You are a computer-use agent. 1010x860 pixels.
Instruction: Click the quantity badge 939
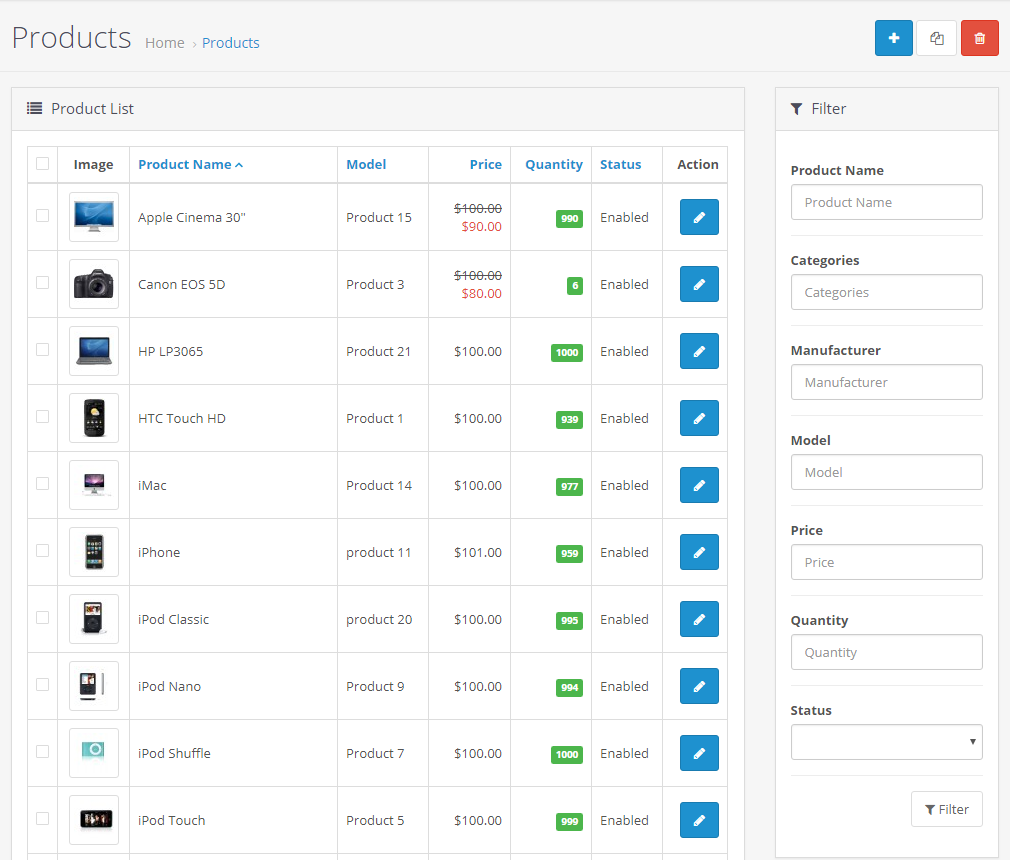[569, 419]
